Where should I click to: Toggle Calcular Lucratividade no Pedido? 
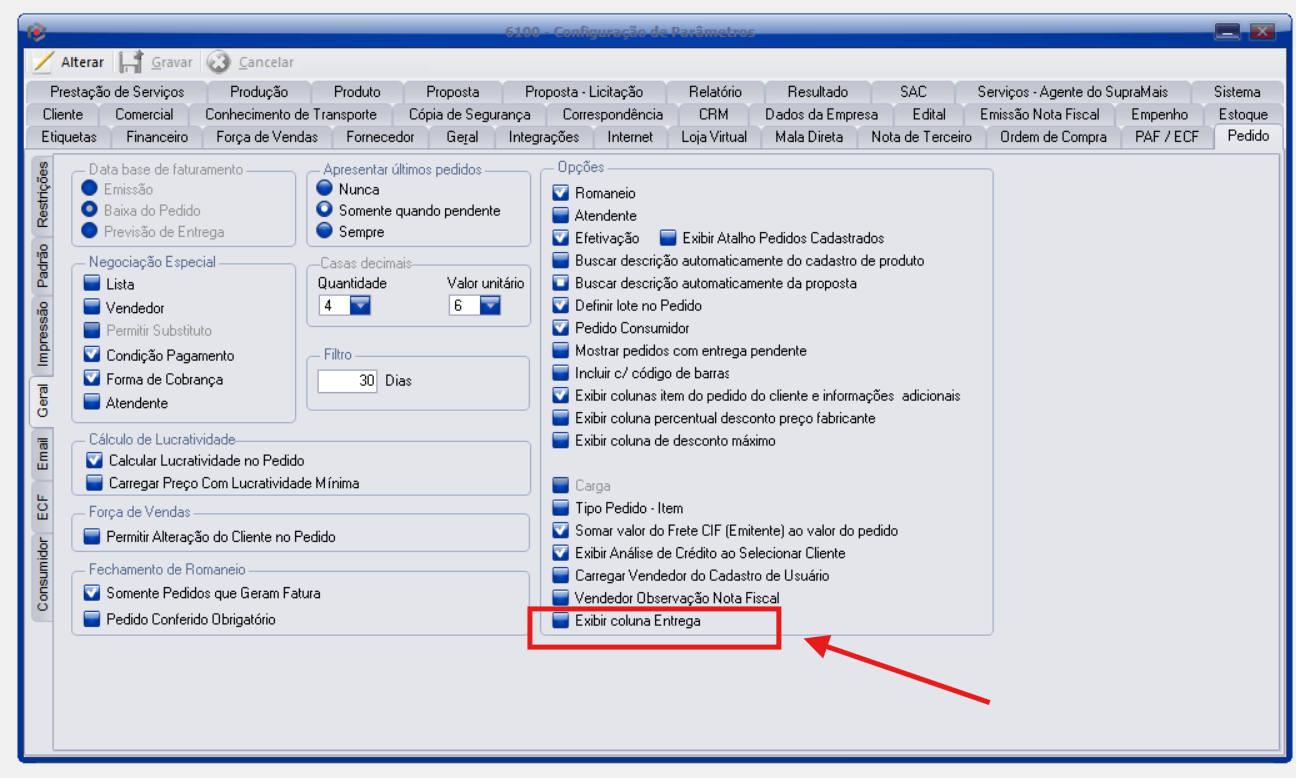pos(95,461)
